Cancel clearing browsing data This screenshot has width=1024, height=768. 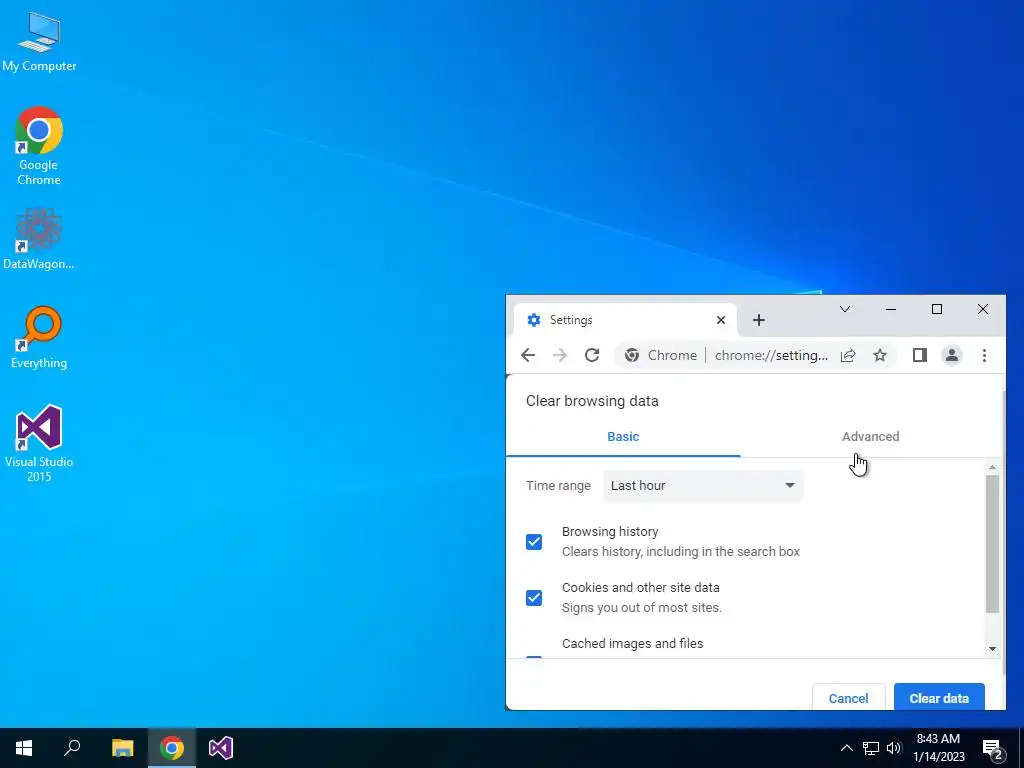point(848,698)
